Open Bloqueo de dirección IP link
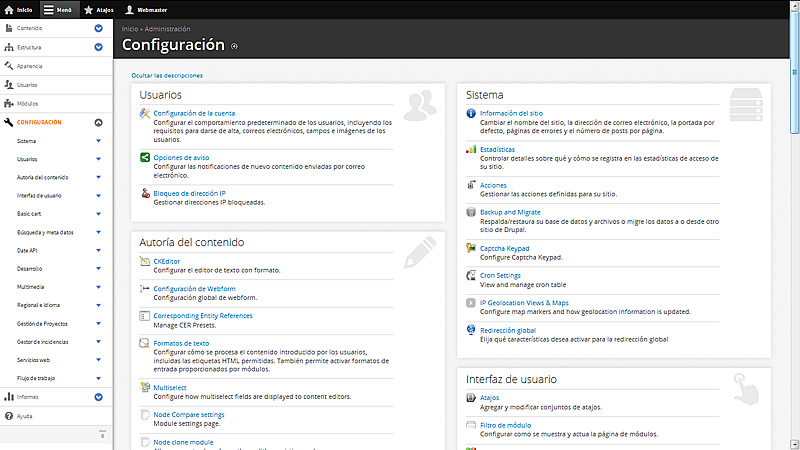 189,193
